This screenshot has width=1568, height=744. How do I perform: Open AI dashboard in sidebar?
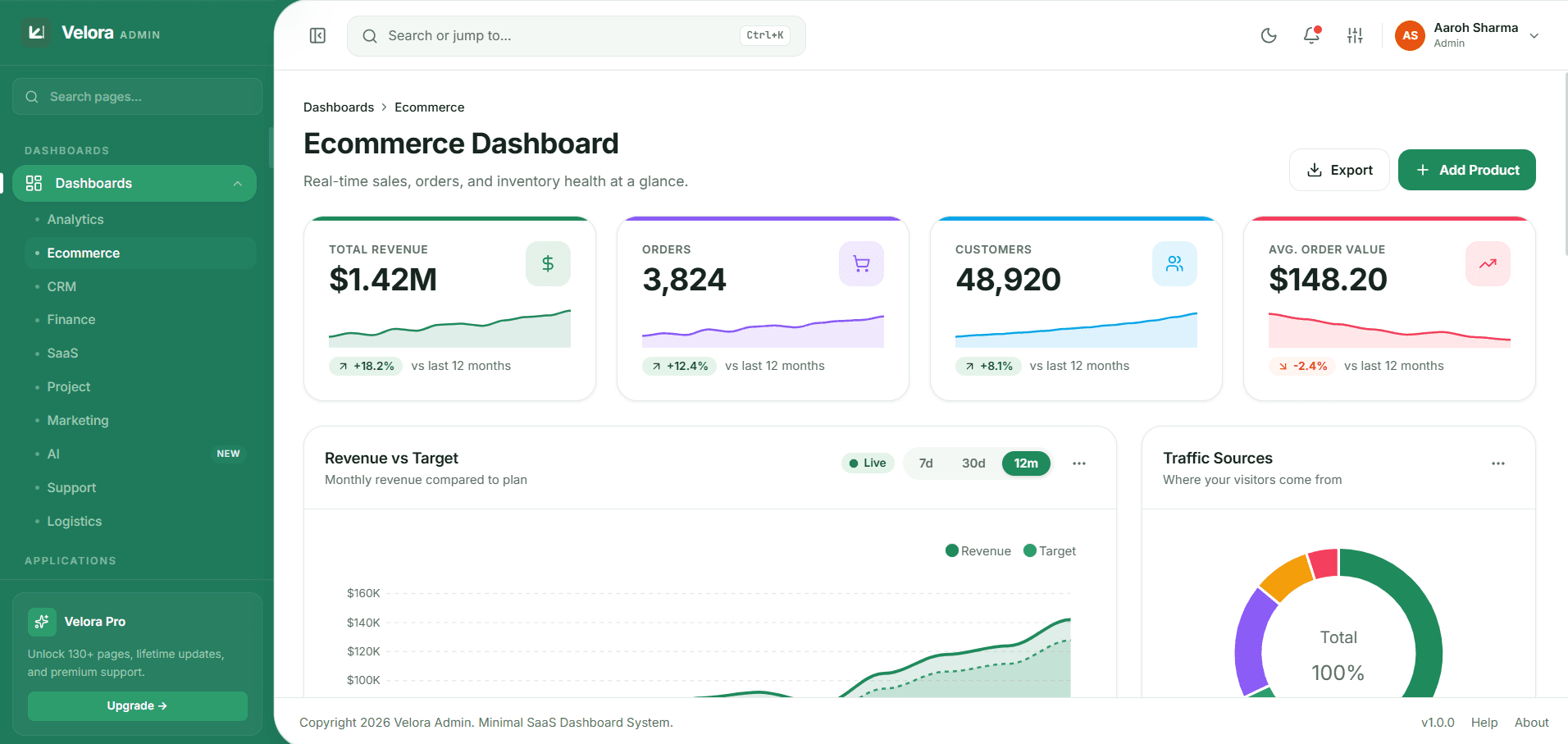140,454
